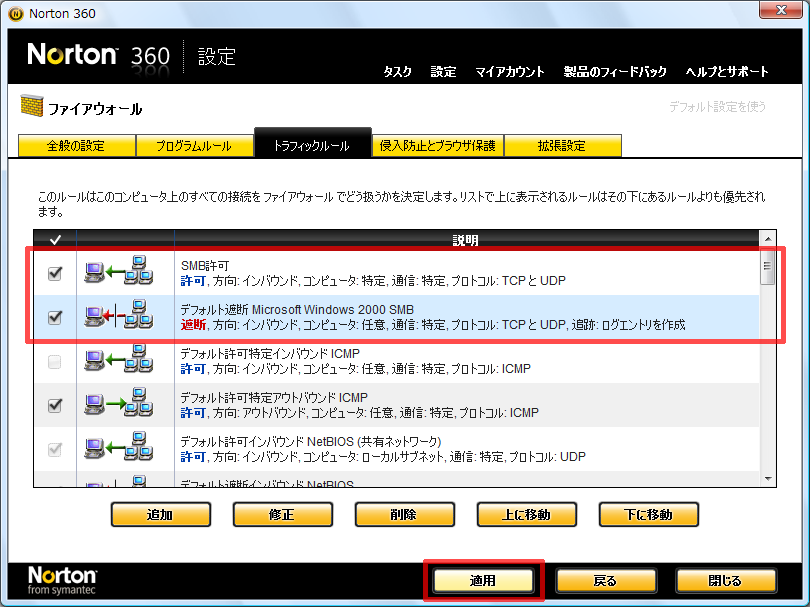The height and width of the screenshot is (607, 810).
Task: Click the Windows 2000 SMB block rule icon
Action: point(117,317)
